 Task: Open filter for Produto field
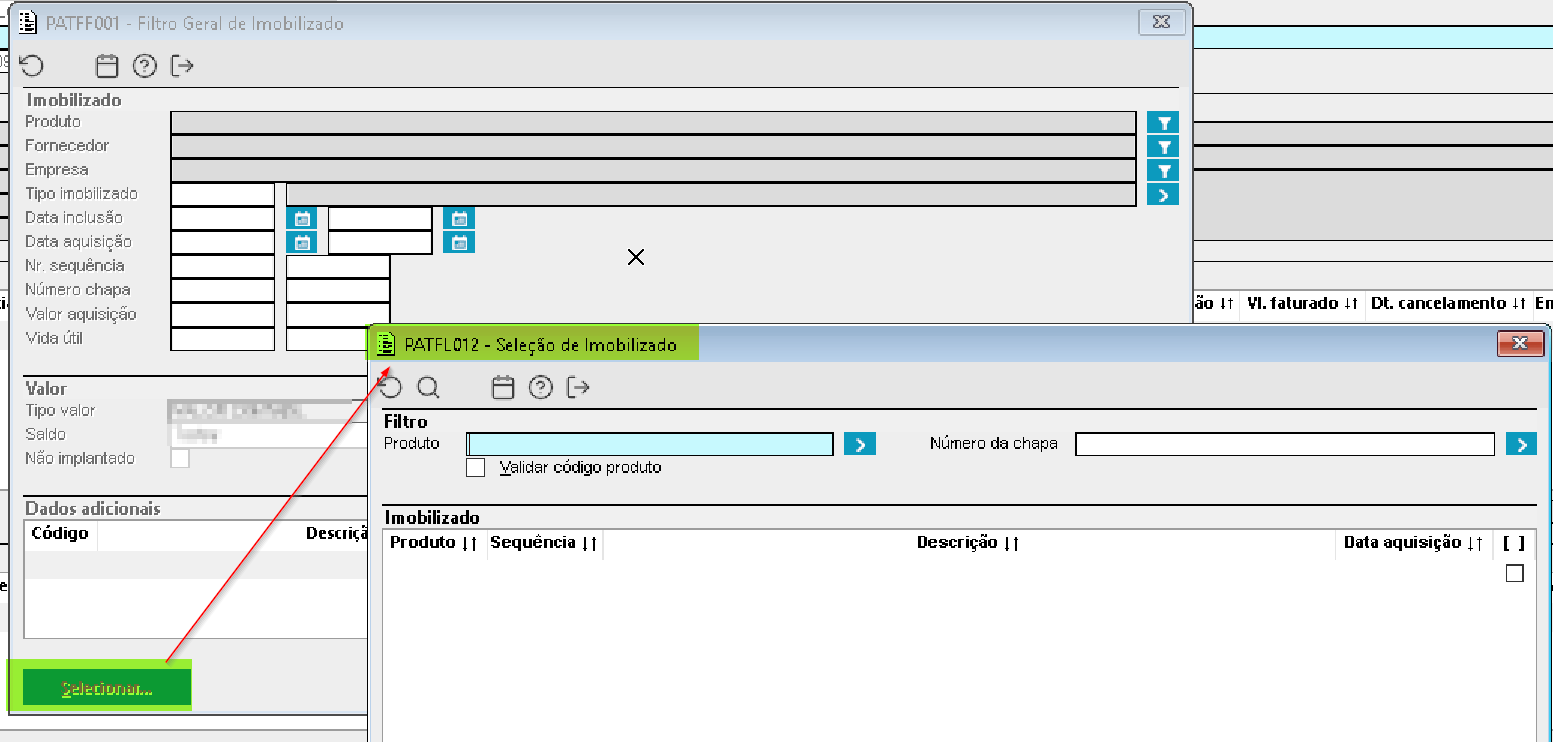click(1163, 122)
